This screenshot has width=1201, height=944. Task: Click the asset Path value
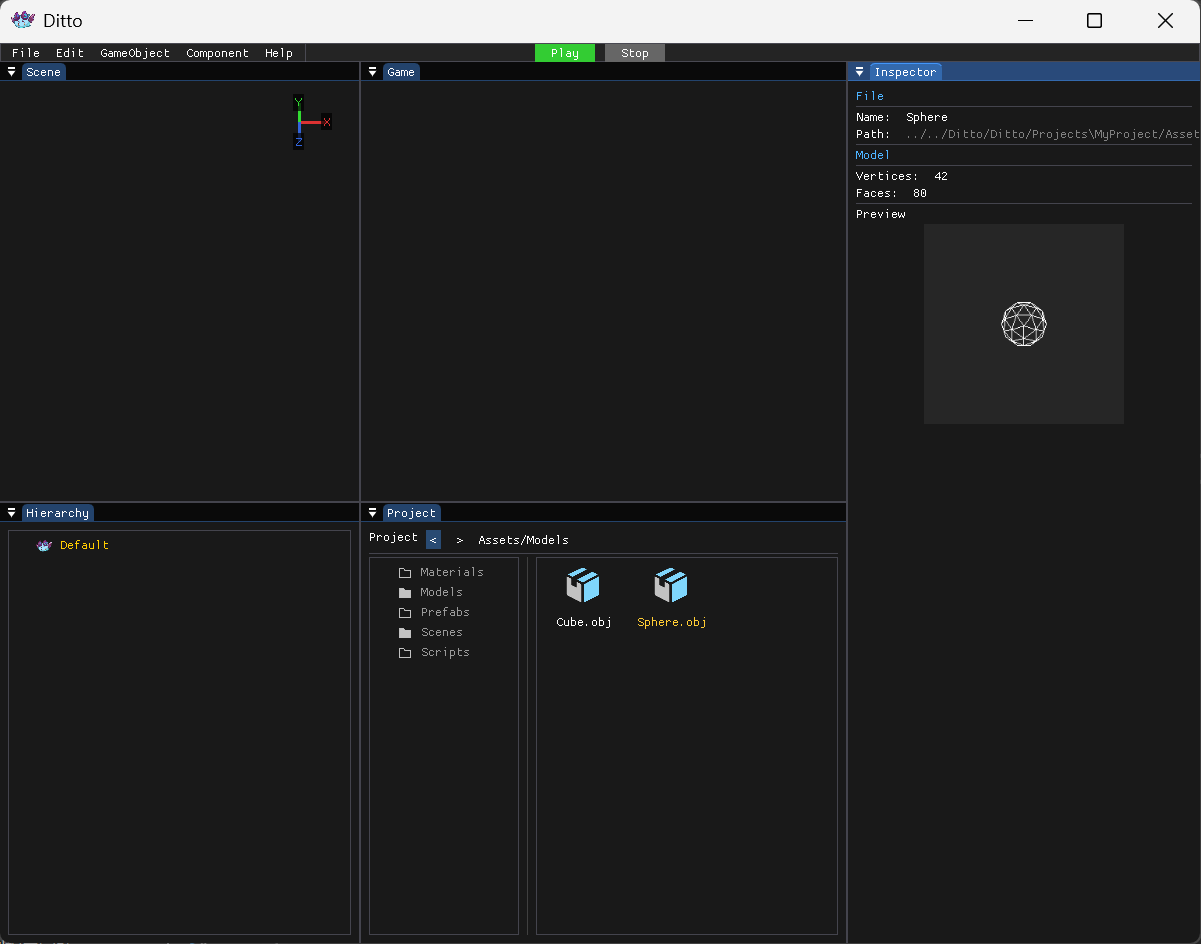point(1052,134)
